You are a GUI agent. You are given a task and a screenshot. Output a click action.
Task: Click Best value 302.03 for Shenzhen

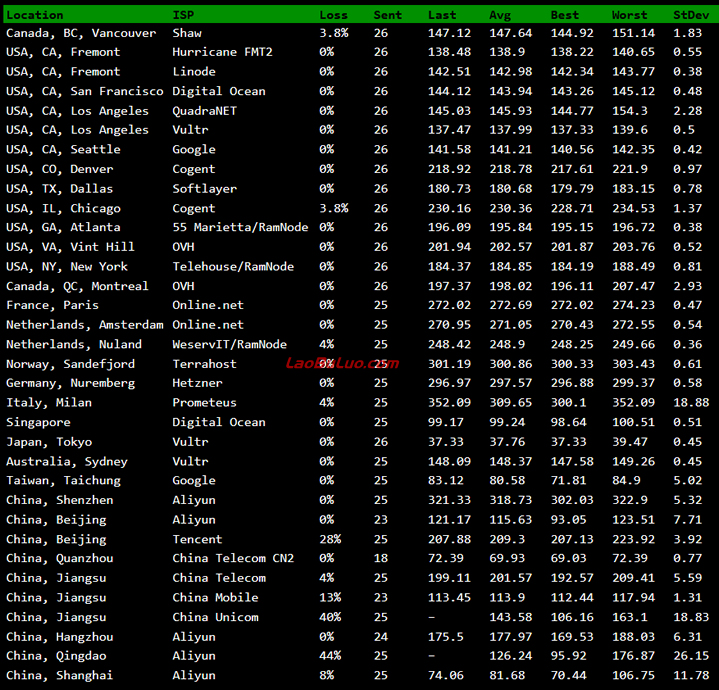[572, 500]
